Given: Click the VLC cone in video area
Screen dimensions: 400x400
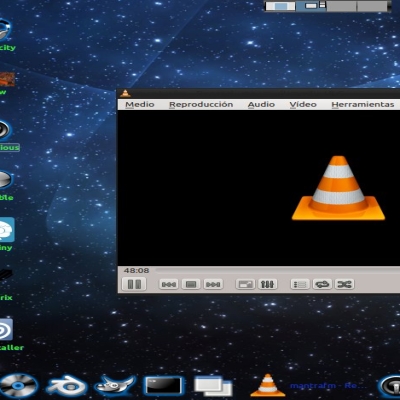Looking at the screenshot, I should click(338, 188).
